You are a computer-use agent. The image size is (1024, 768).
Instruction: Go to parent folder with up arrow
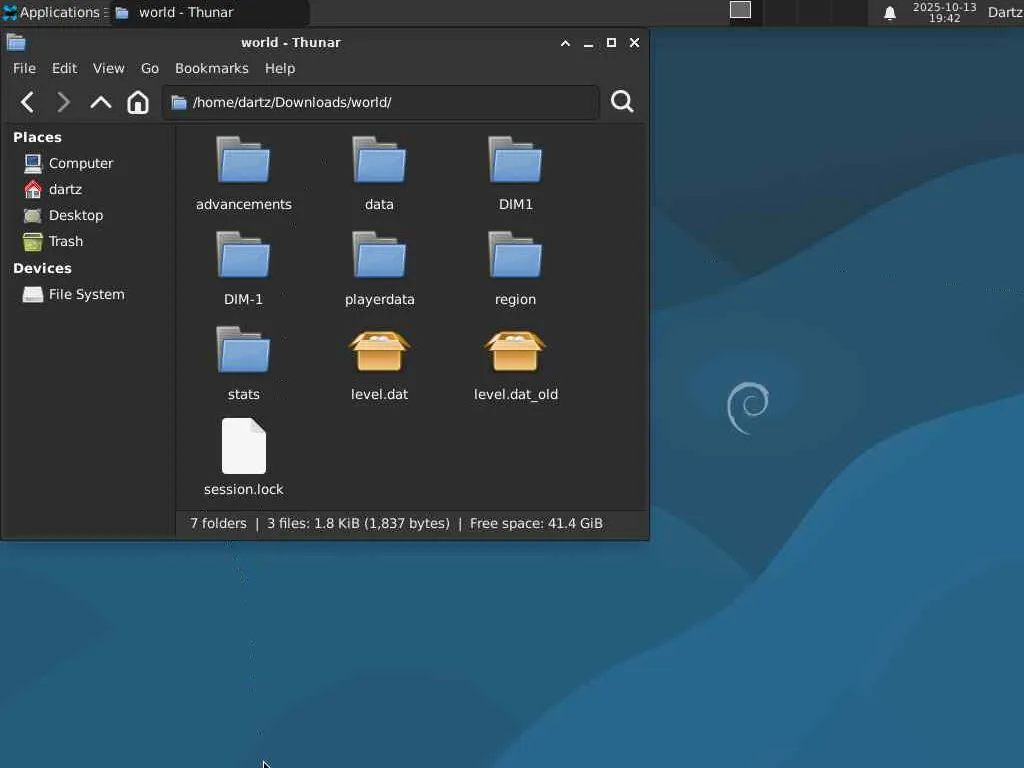click(x=100, y=102)
